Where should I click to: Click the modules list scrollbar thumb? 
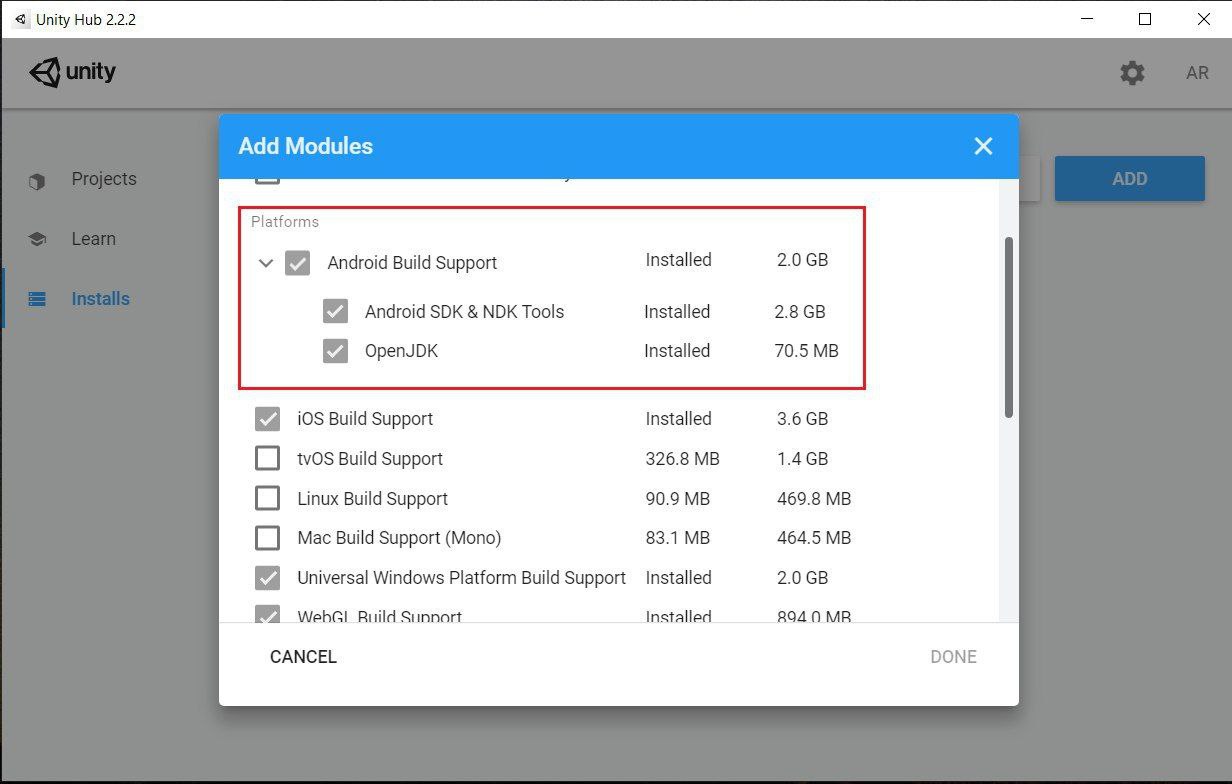[x=1009, y=327]
